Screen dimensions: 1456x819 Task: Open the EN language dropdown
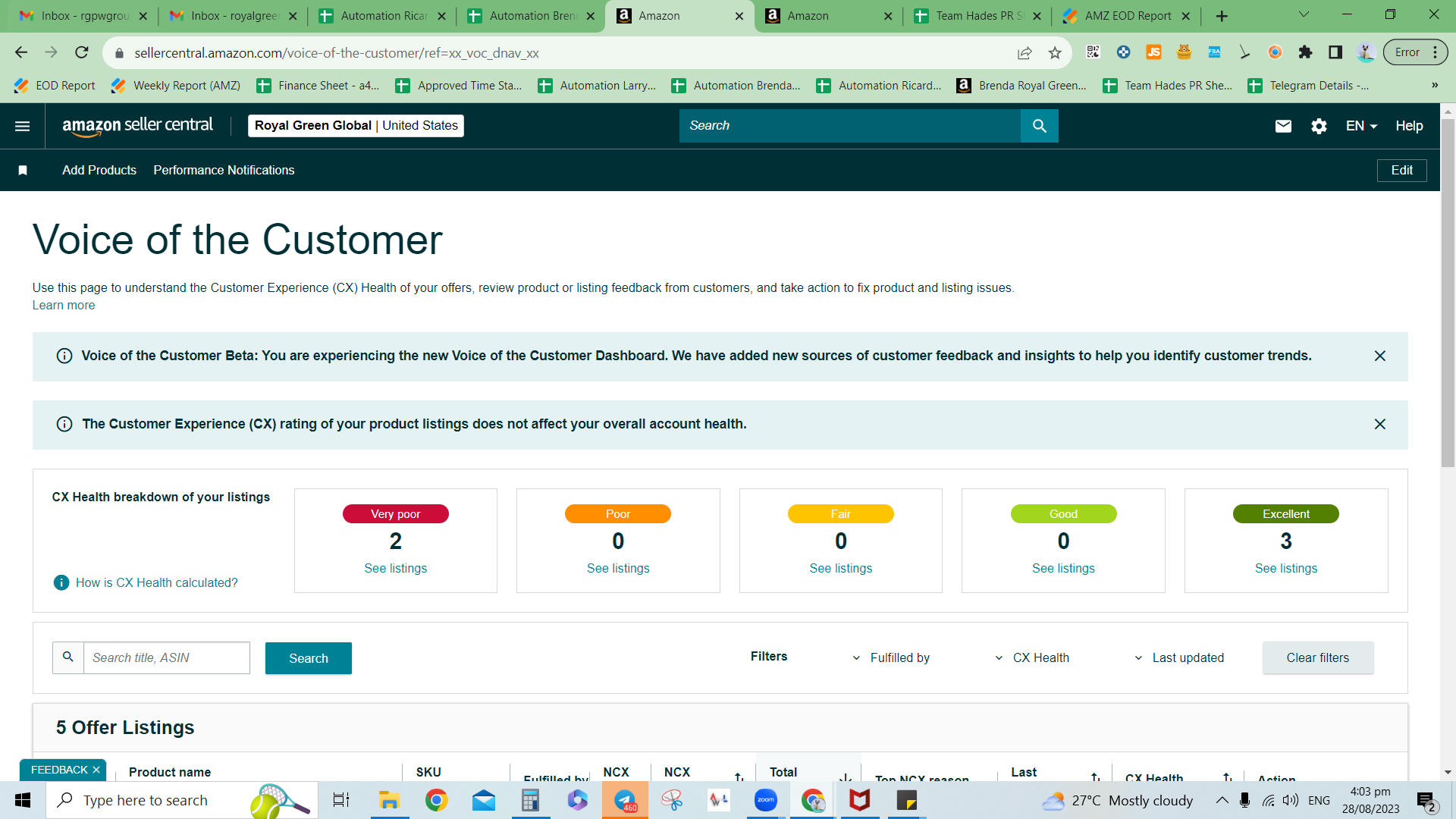coord(1361,126)
